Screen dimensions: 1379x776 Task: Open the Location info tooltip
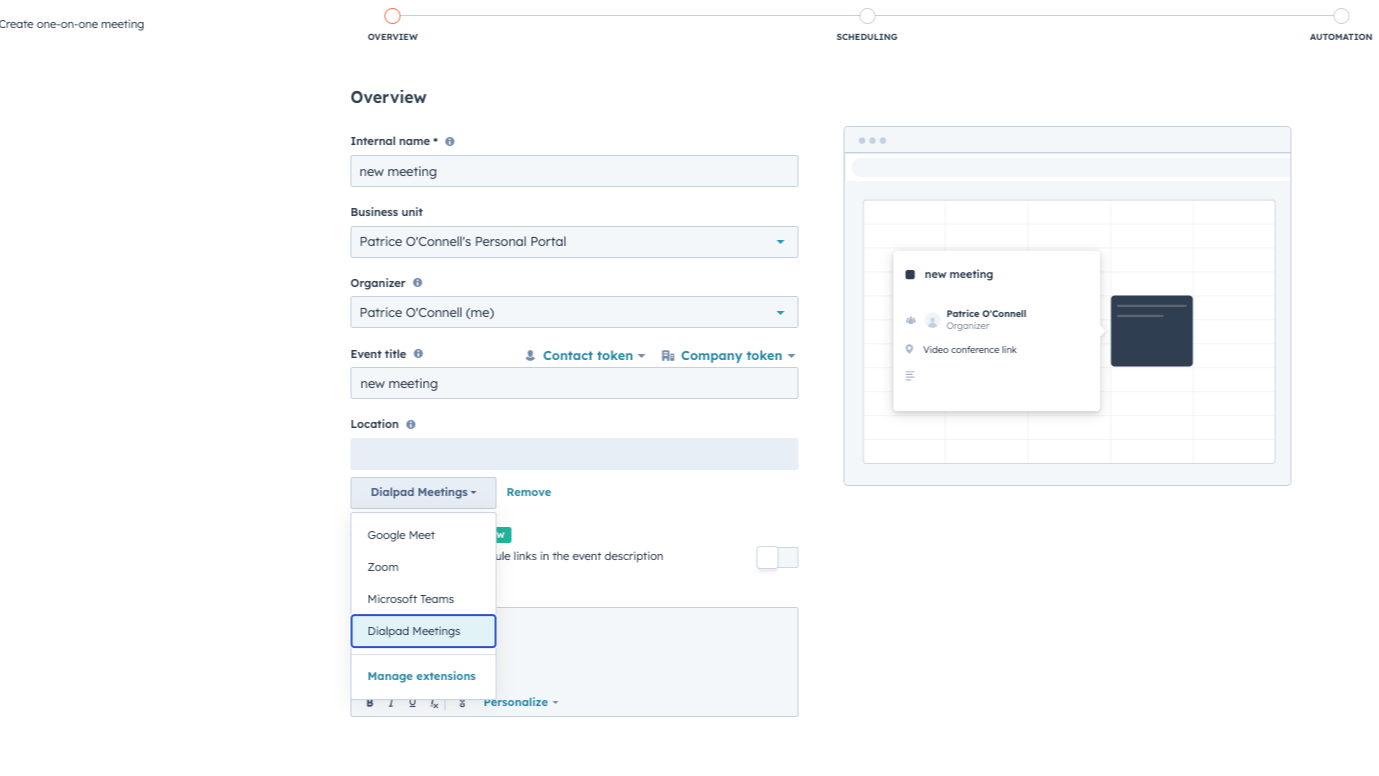coord(407,424)
